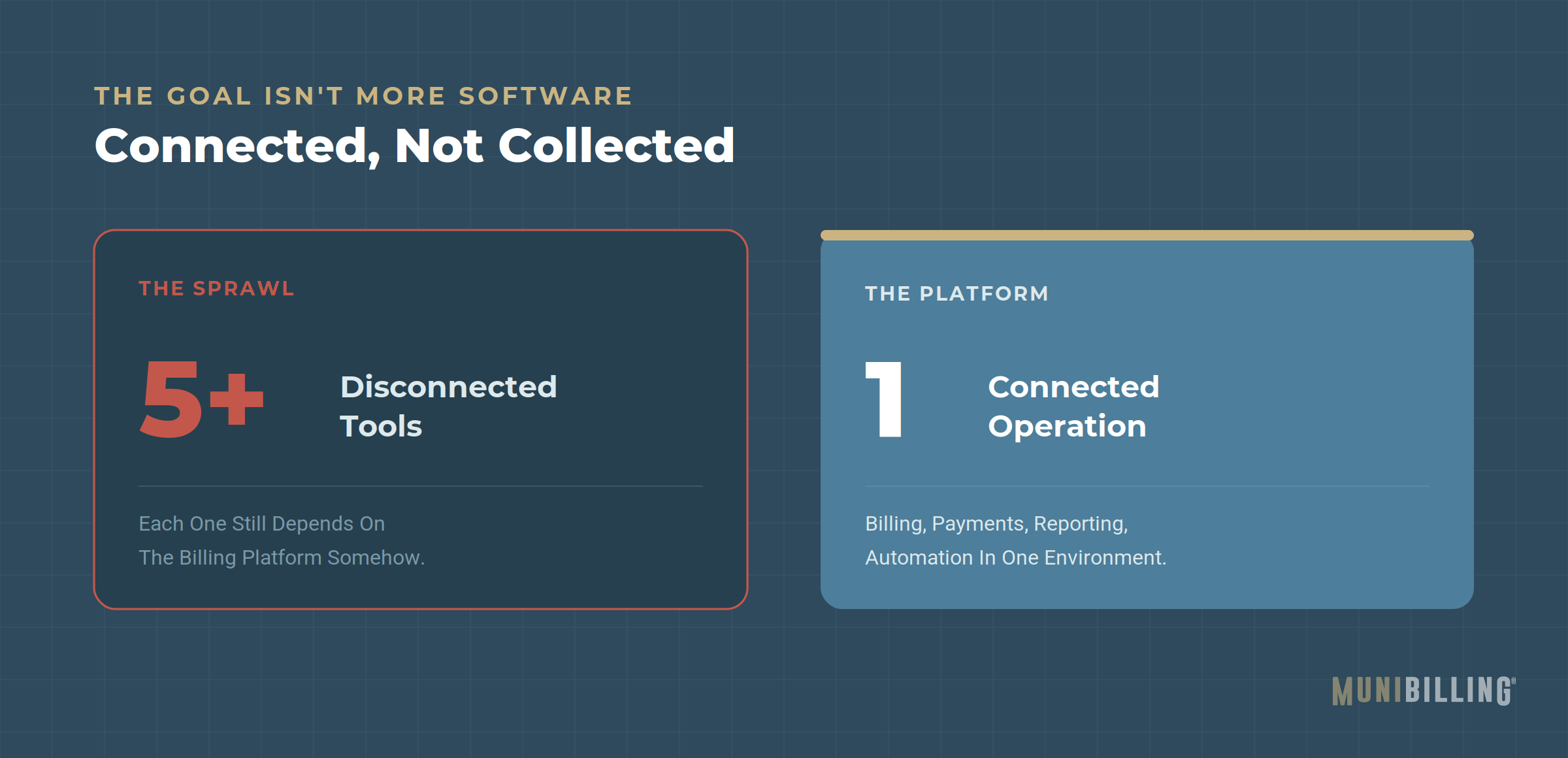Click the MuniBilling logo
The width and height of the screenshot is (1568, 758).
coord(1424,691)
